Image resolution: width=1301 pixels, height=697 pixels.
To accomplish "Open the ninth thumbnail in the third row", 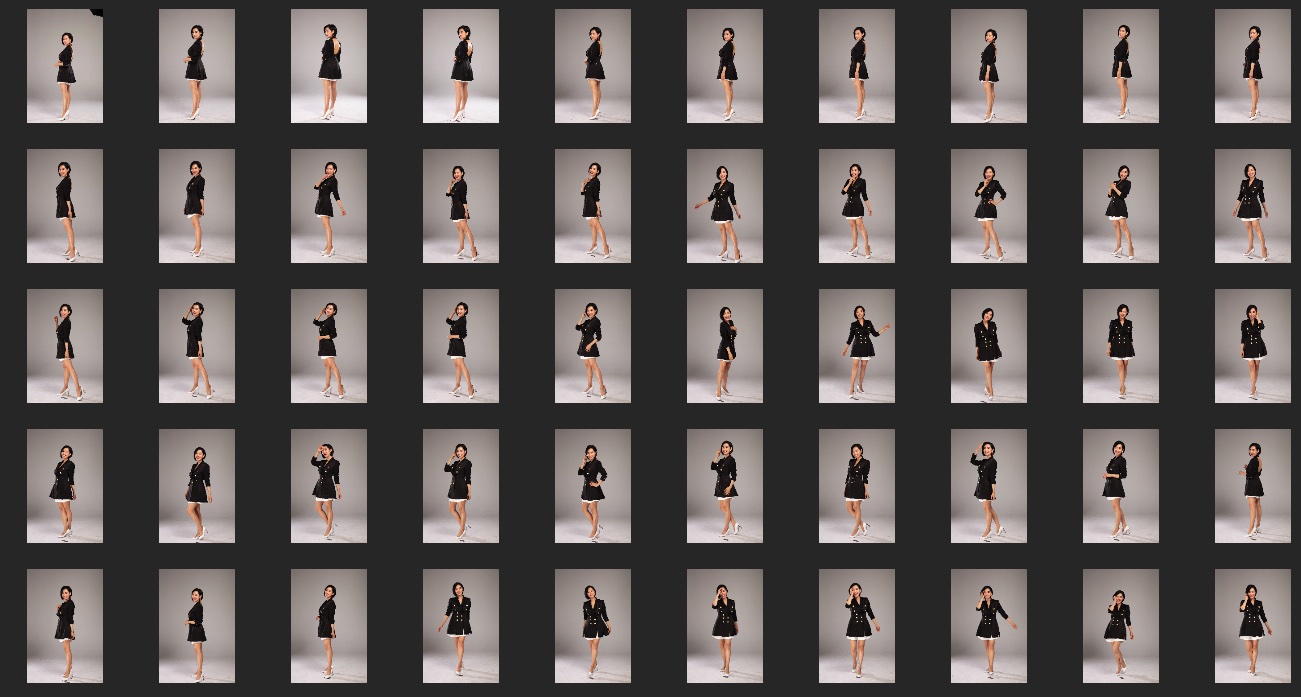I will (1121, 346).
